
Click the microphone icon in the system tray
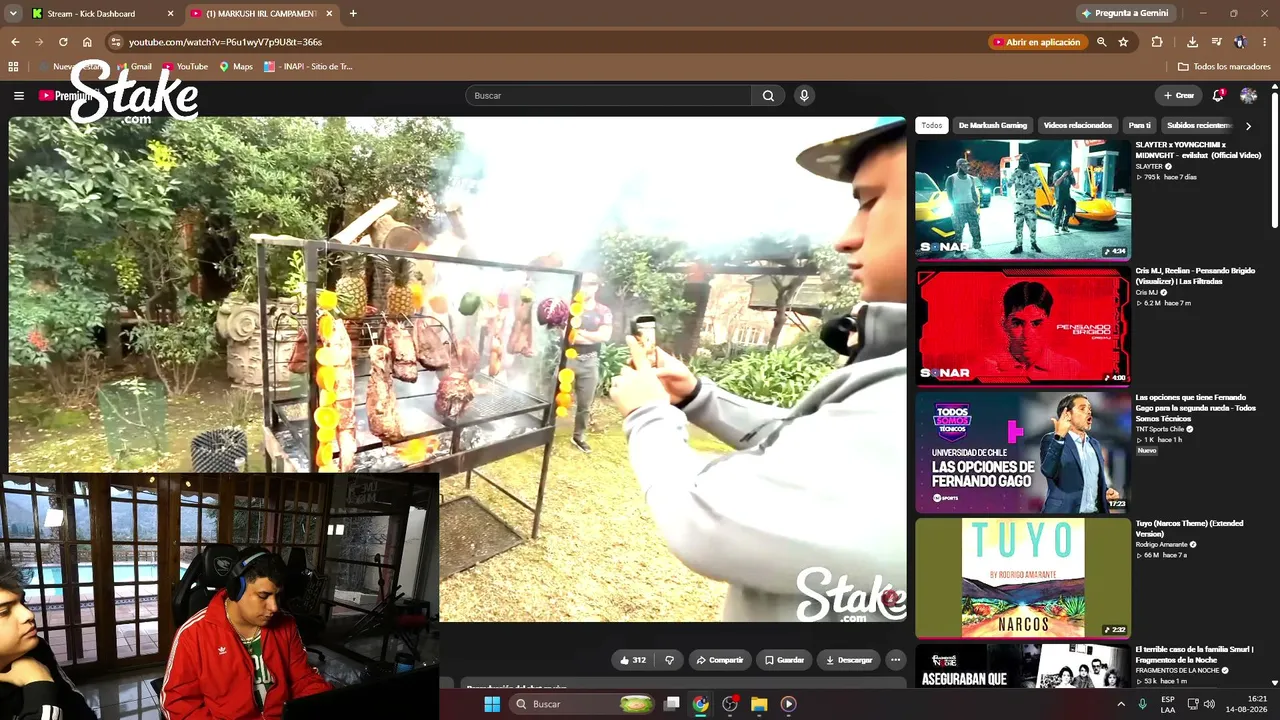point(1142,704)
